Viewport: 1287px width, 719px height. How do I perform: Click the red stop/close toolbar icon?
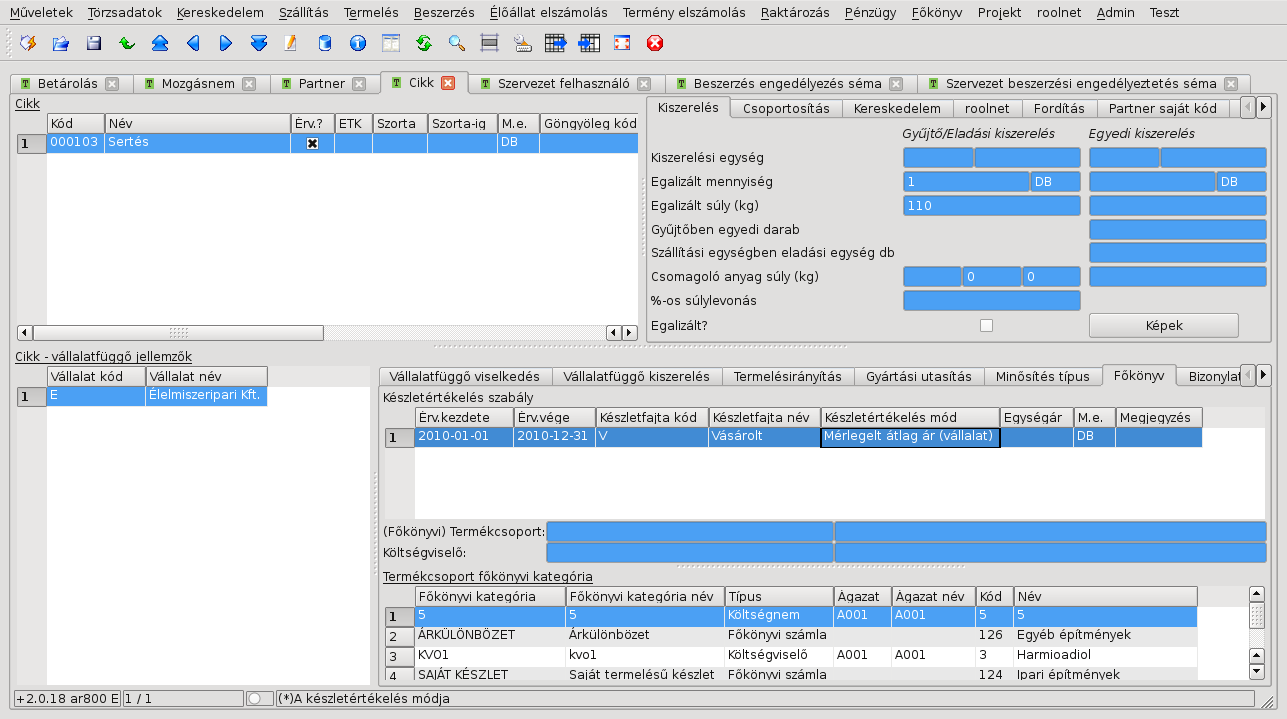tap(655, 43)
